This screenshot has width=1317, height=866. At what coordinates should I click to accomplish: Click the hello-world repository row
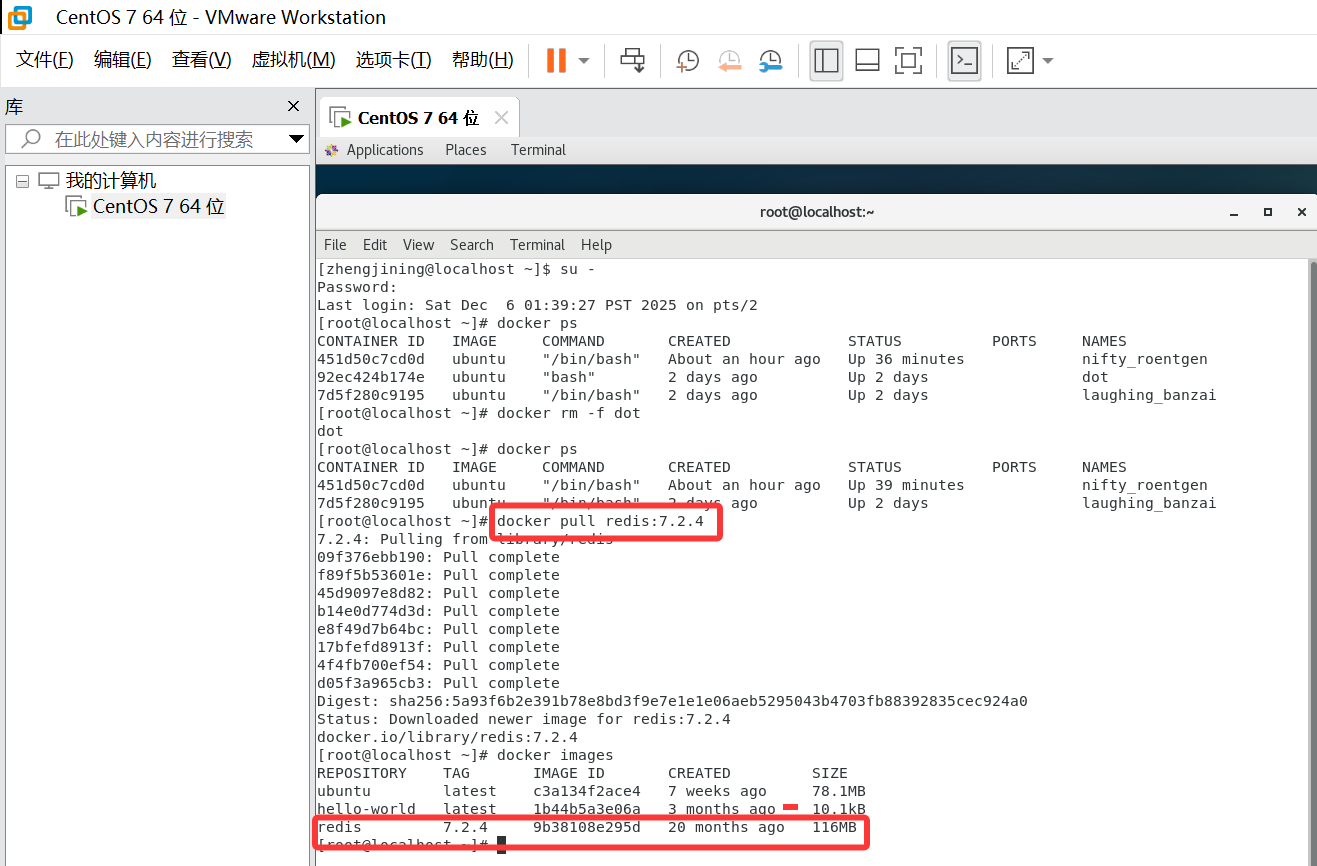click(591, 809)
